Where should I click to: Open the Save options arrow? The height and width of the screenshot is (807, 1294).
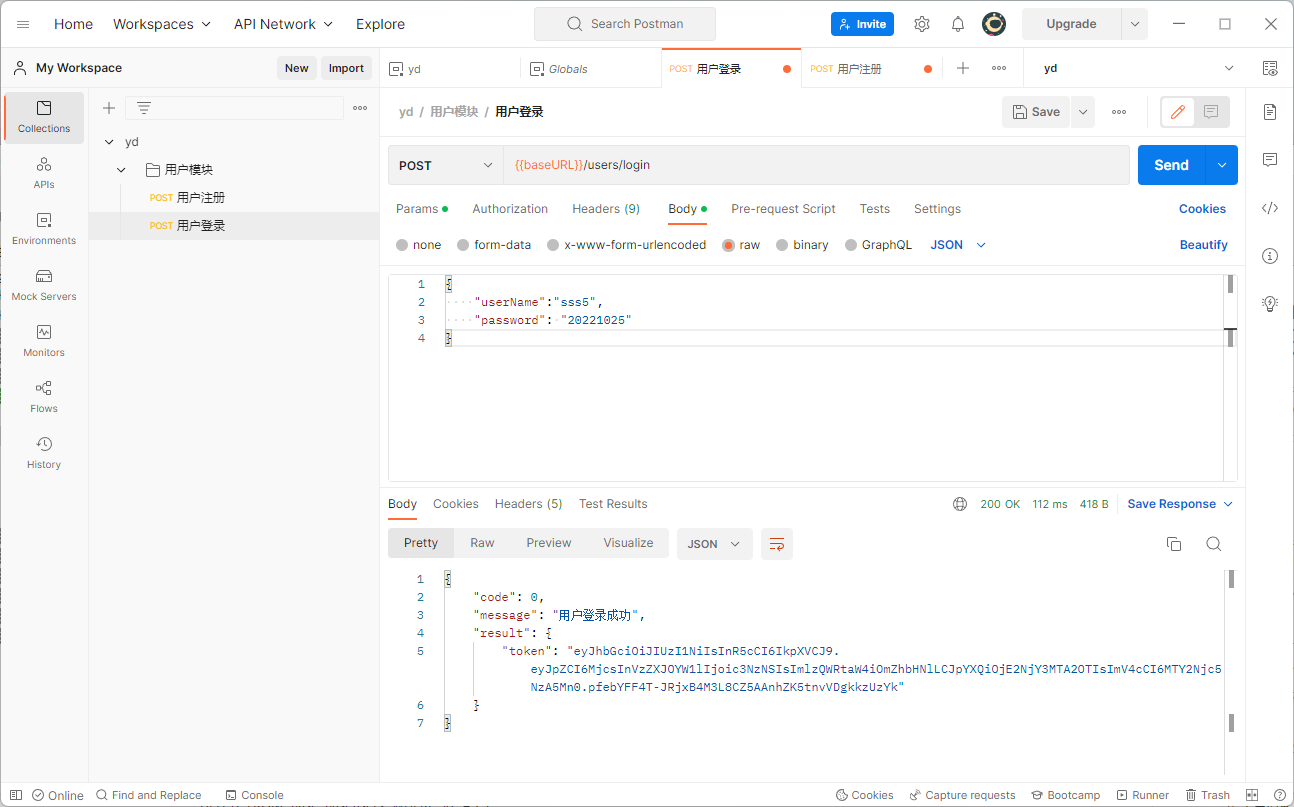(x=1083, y=112)
